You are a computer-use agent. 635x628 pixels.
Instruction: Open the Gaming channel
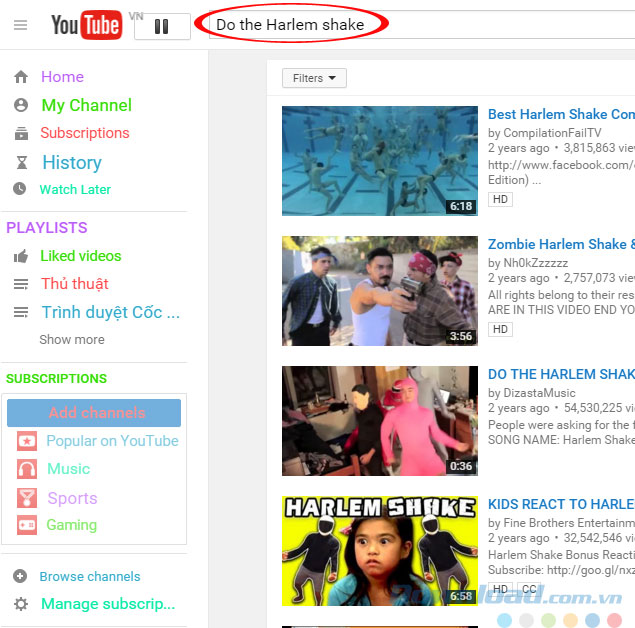(x=72, y=525)
